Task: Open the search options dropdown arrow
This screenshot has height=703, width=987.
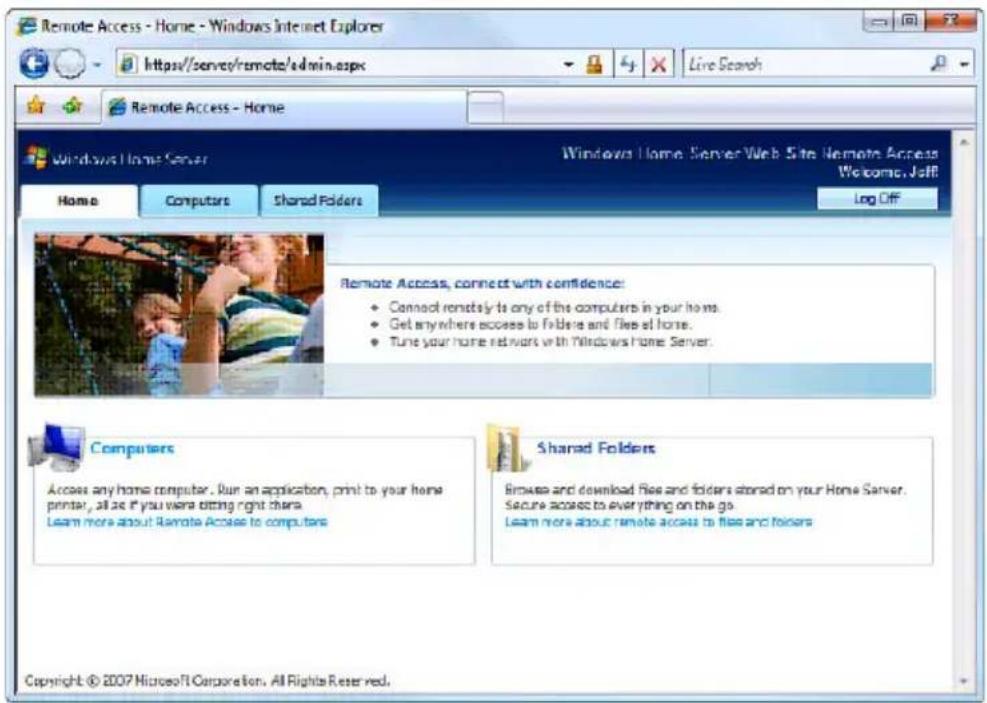Action: pyautogui.click(x=964, y=64)
